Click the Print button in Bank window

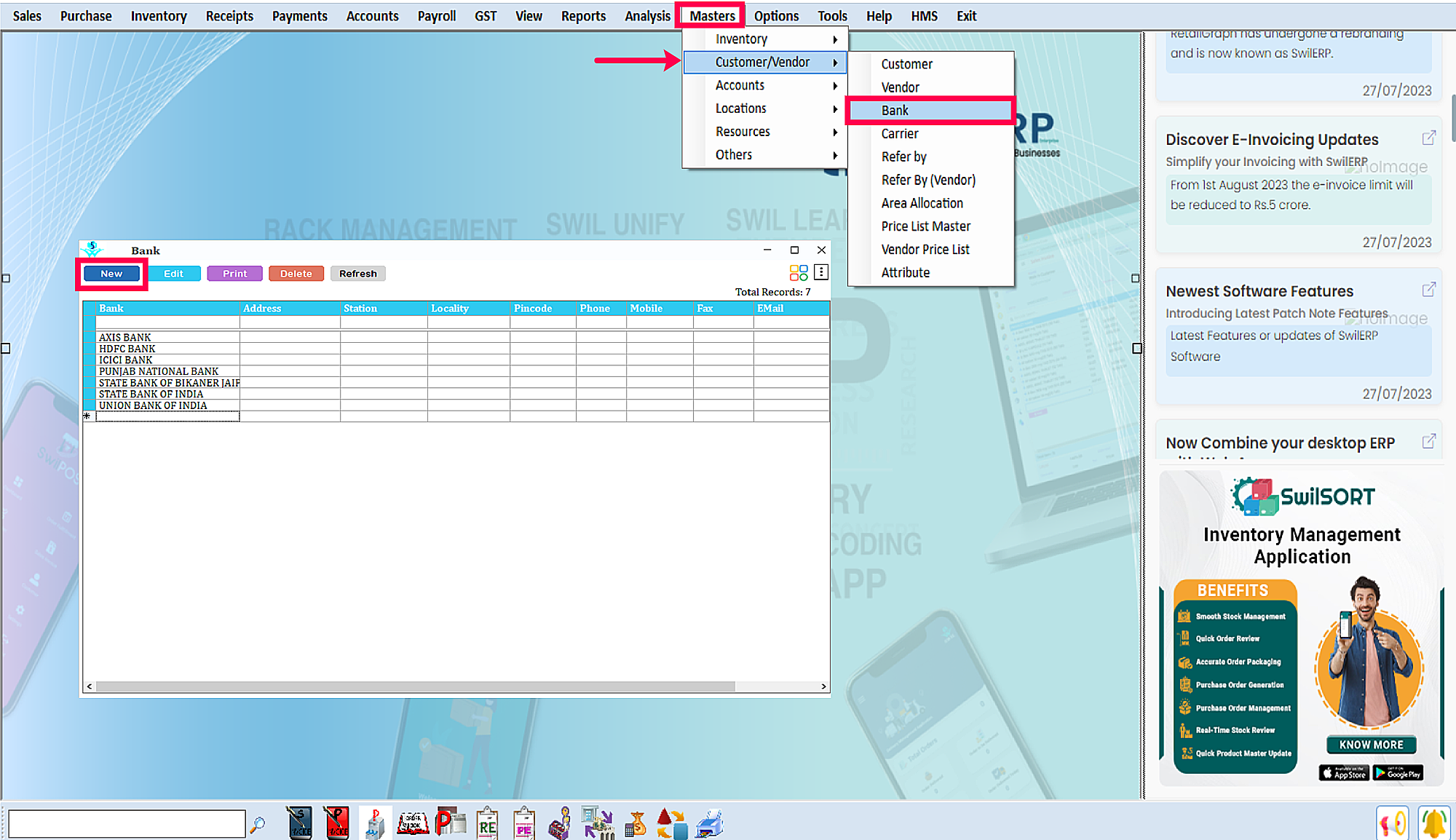tap(234, 274)
